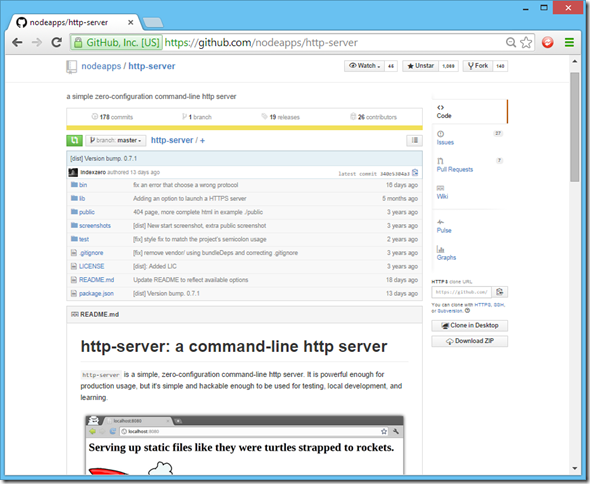This screenshot has width=590, height=484.
Task: Open Pulse in sidebar
Action: point(444,230)
